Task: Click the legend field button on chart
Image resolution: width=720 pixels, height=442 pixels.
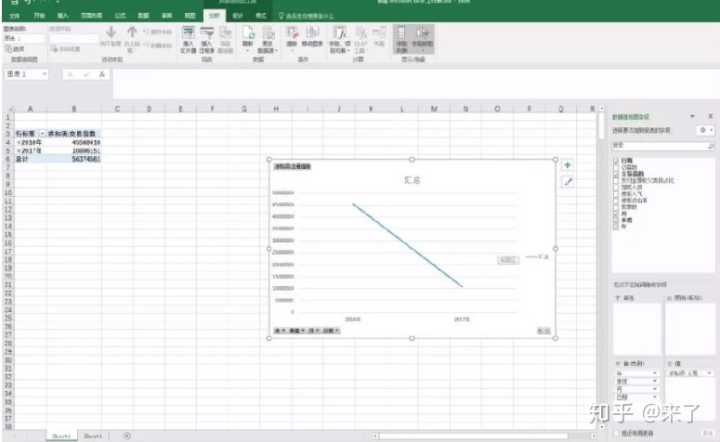Action: tap(508, 259)
